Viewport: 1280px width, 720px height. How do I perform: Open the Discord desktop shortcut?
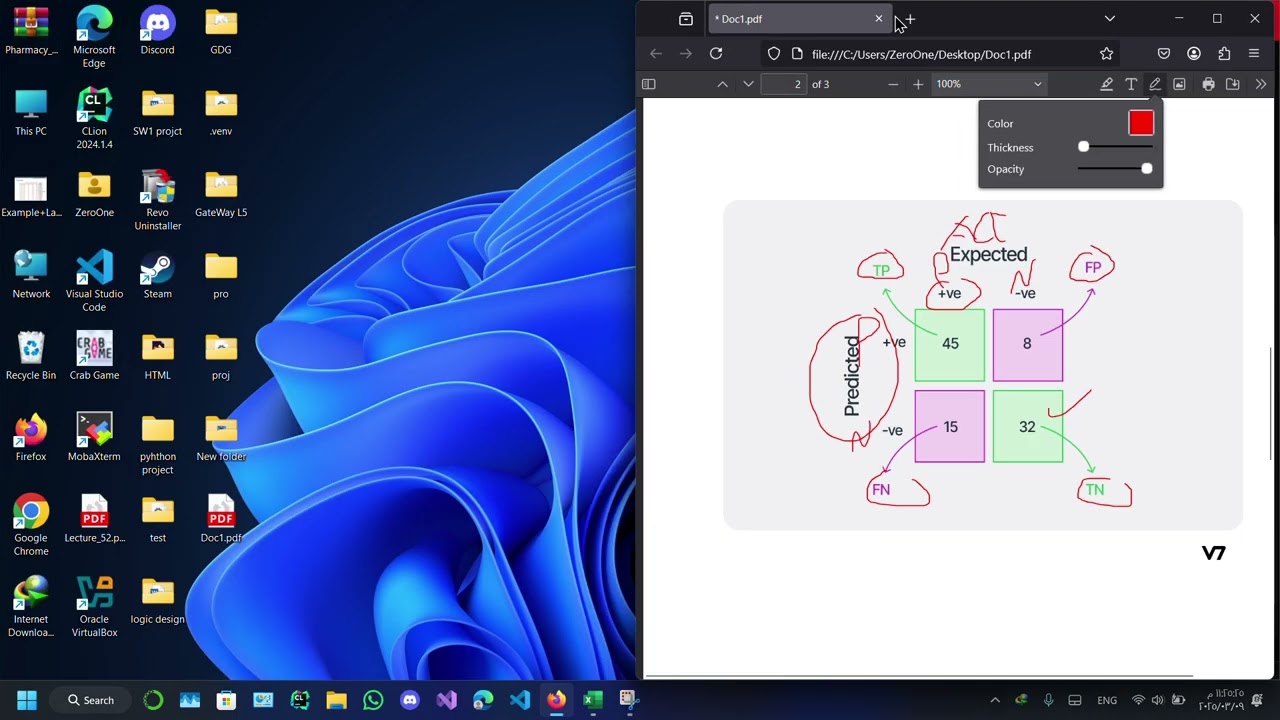[157, 31]
